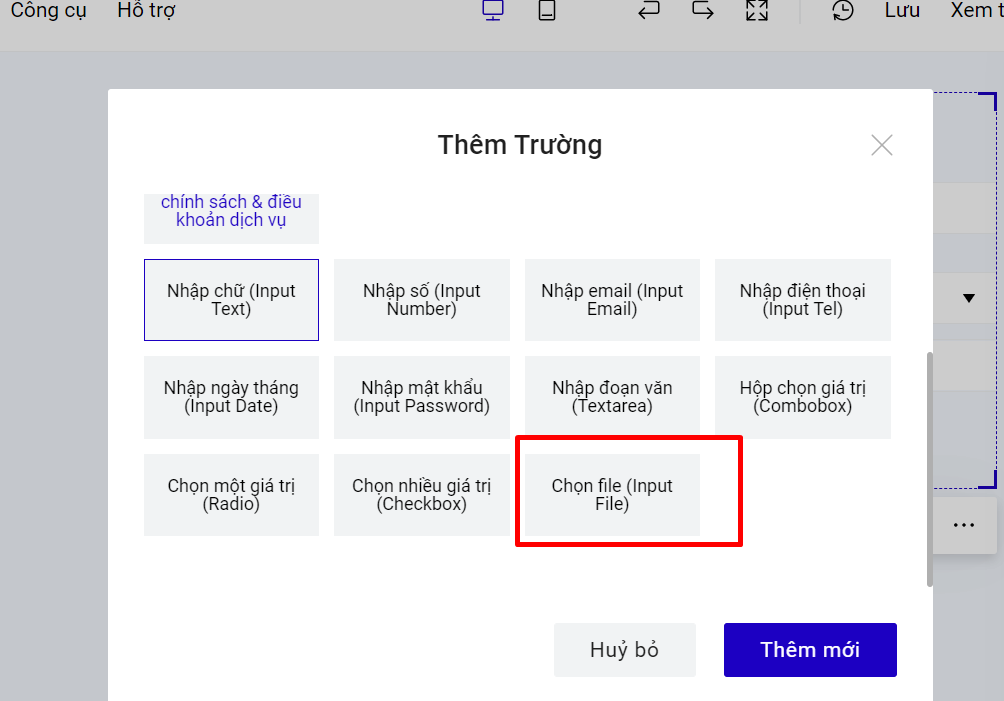Click the Huỷ bỏ cancel button

625,650
